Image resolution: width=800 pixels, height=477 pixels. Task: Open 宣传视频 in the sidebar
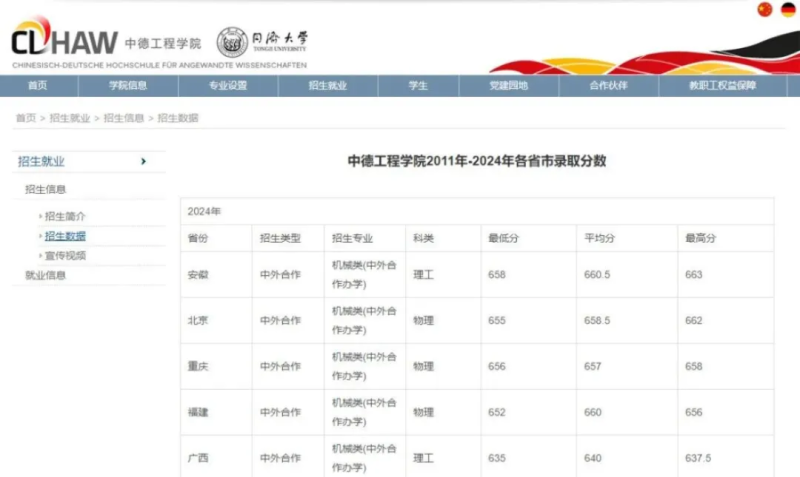65,255
